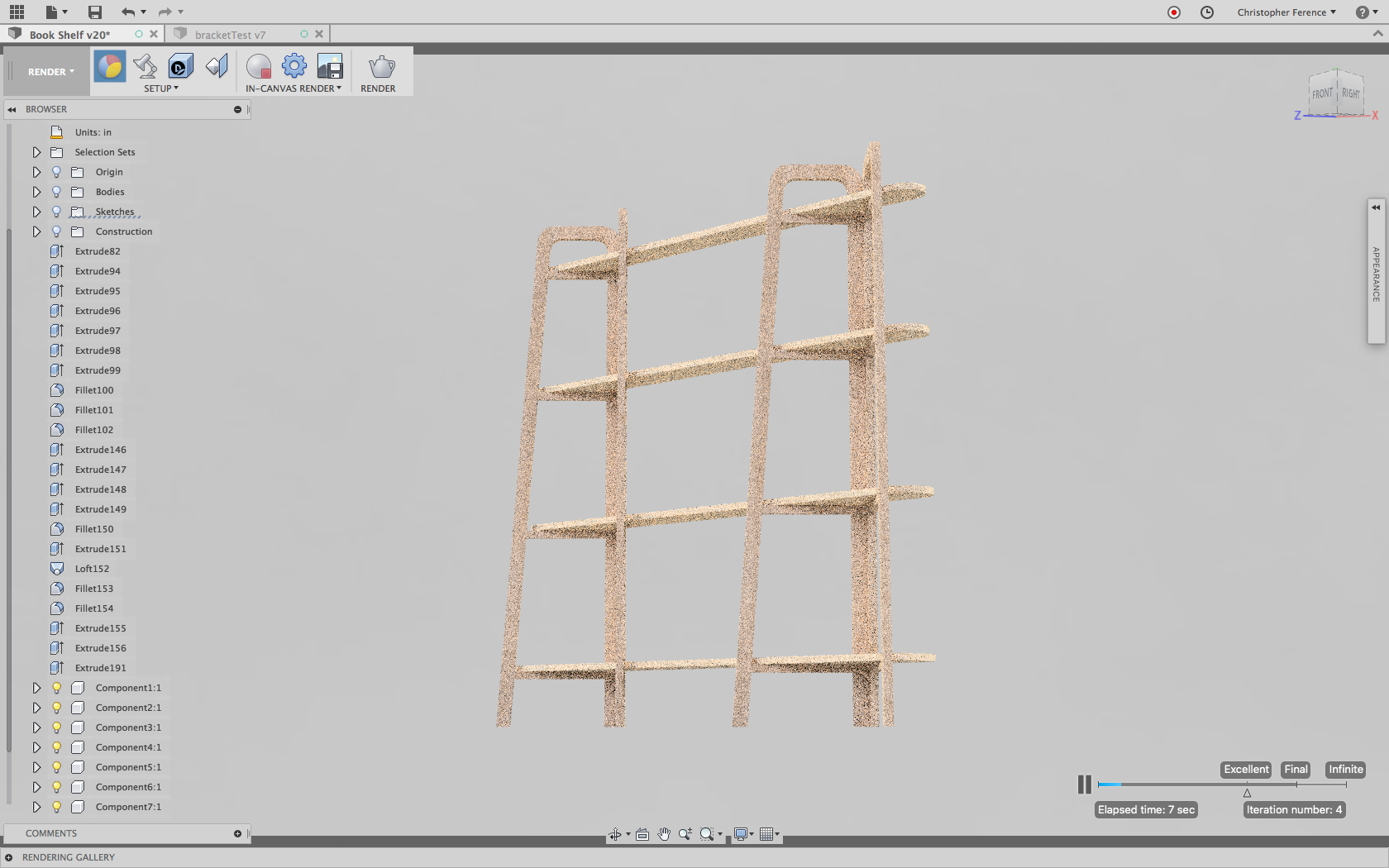Click the Fillet100 feature icon

pos(57,390)
